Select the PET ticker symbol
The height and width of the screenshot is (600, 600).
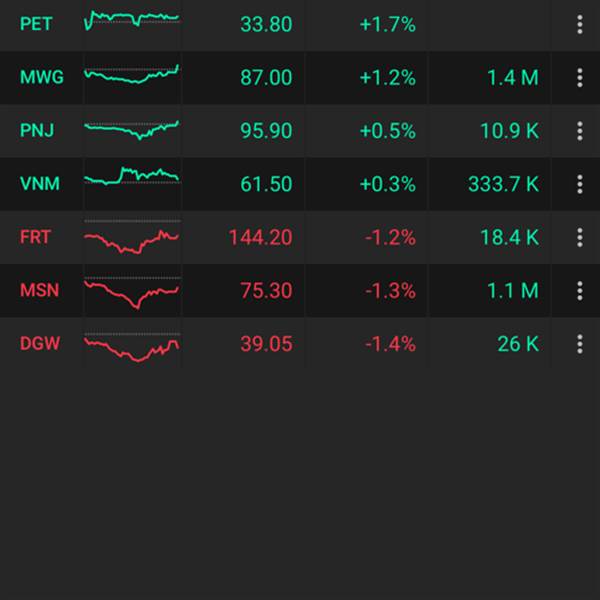36,25
